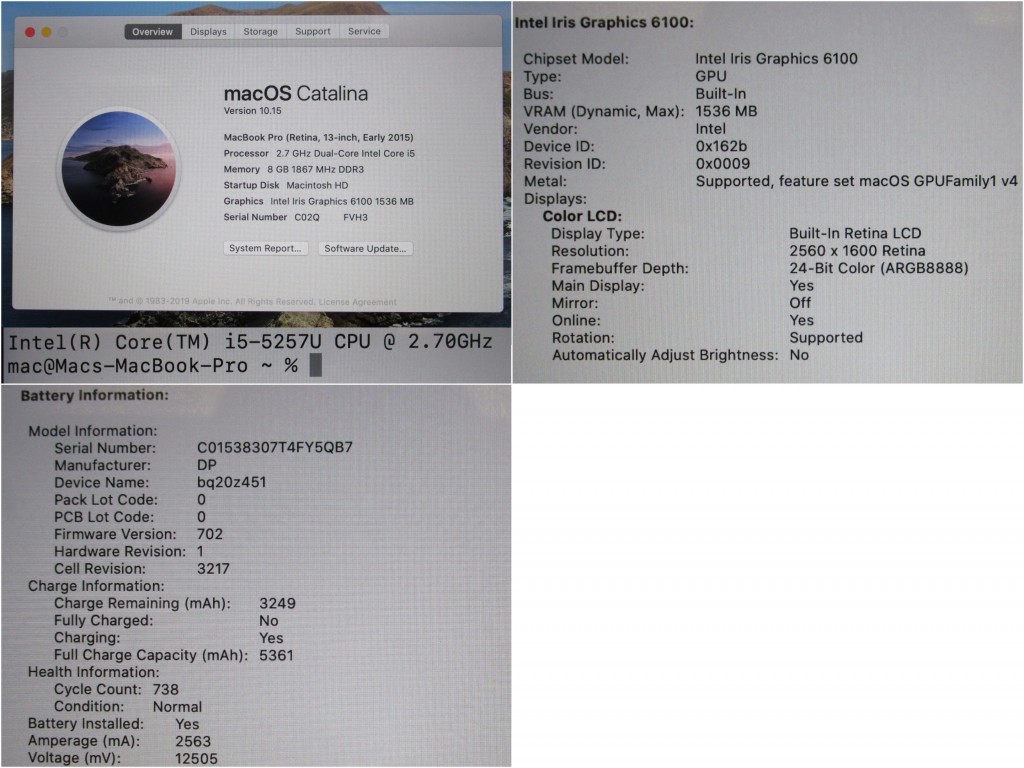Screen dimensions: 1024x768
Task: Select the Metal supported feature set value
Action: pyautogui.click(x=856, y=182)
